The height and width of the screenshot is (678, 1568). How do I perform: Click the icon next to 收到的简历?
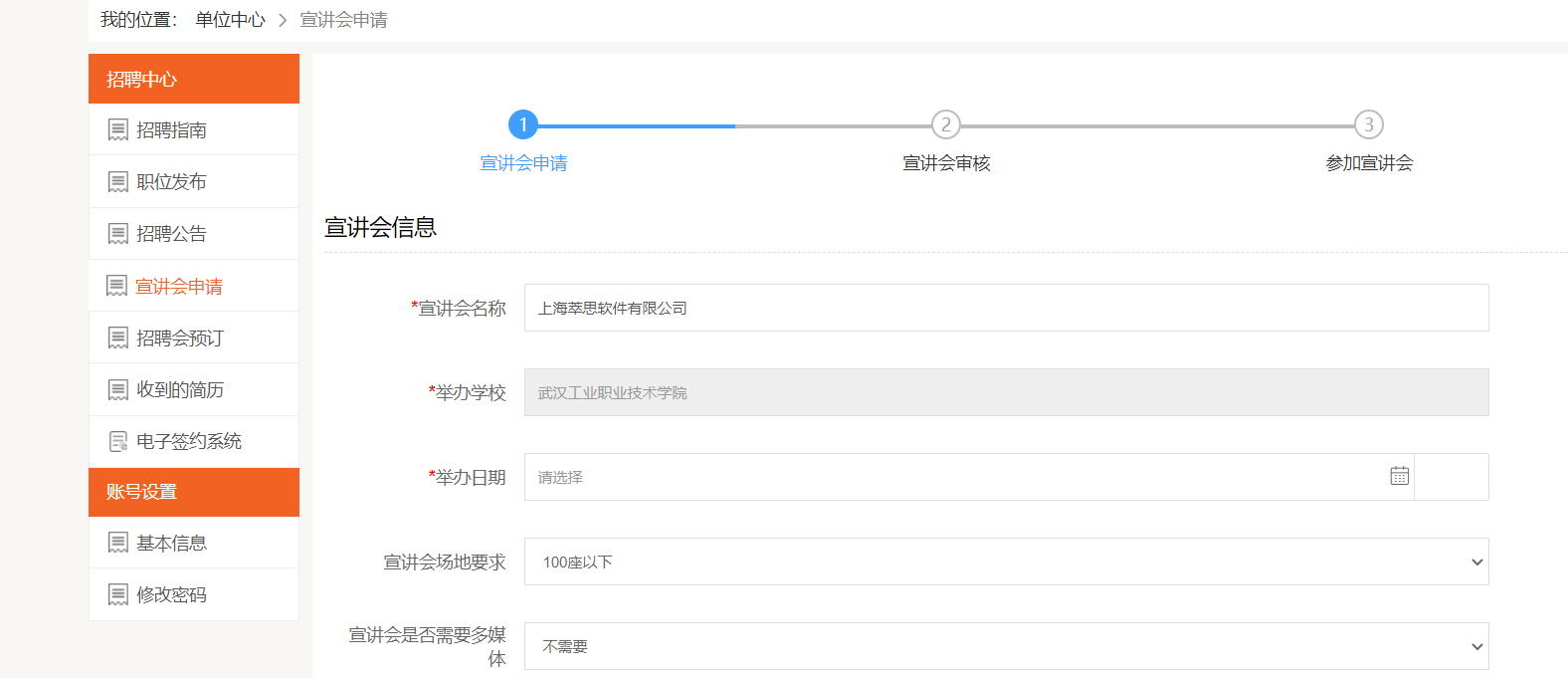click(x=117, y=390)
